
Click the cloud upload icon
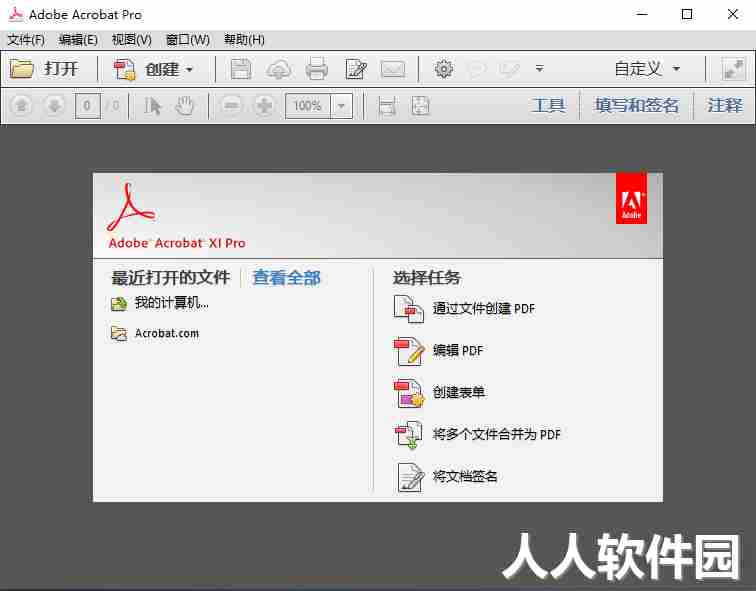278,70
